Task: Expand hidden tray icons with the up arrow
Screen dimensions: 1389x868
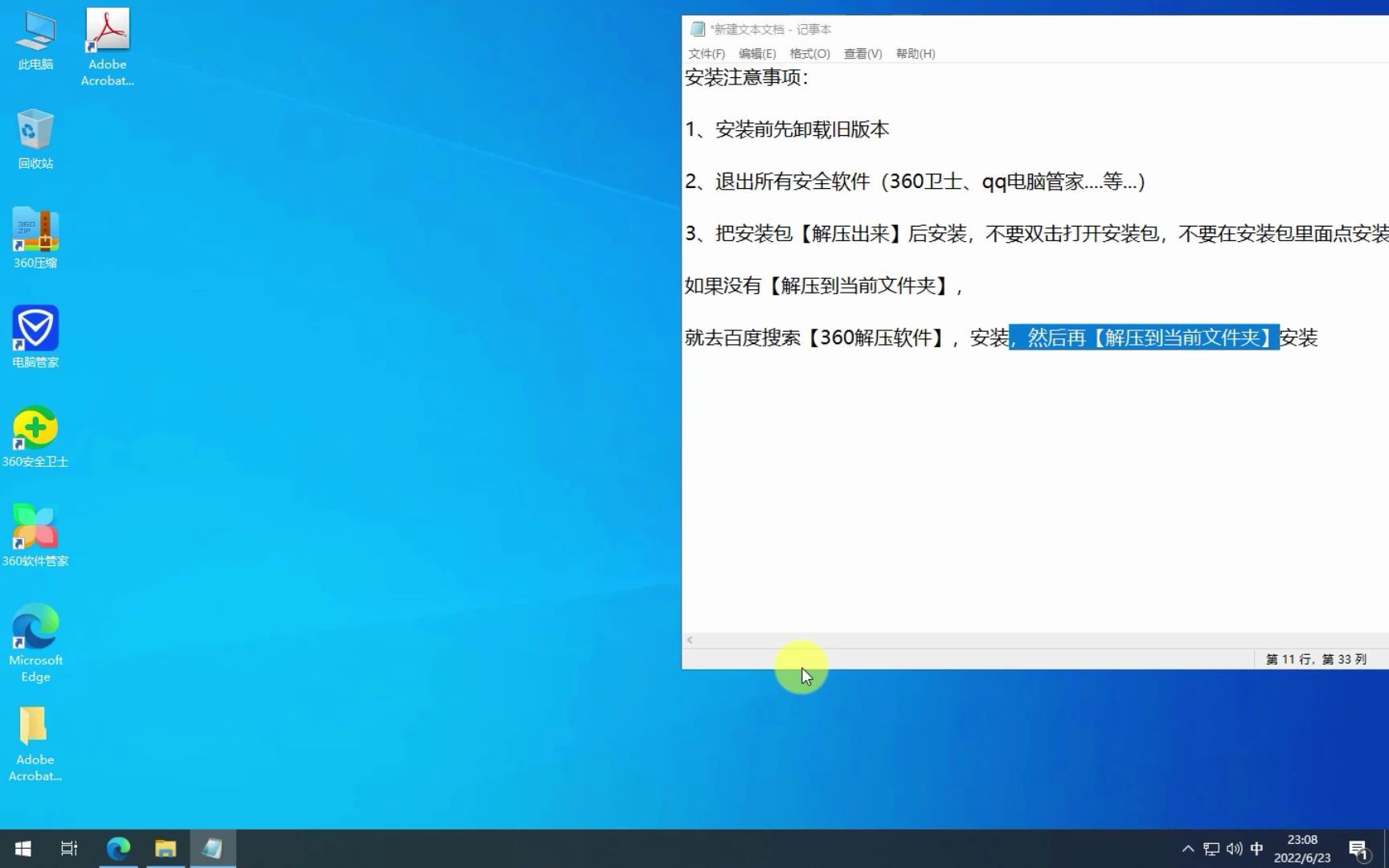Action: click(x=1188, y=847)
